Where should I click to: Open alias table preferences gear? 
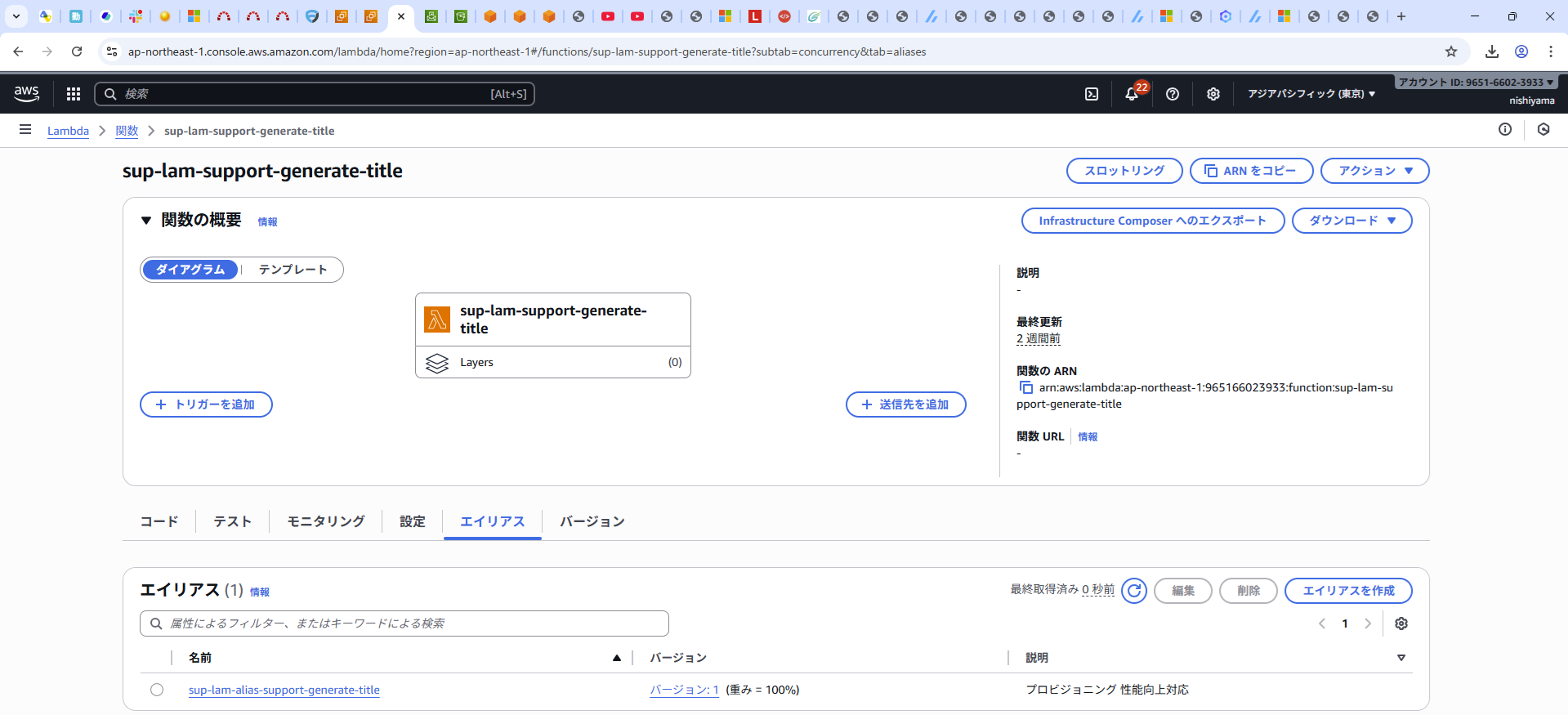coord(1401,623)
